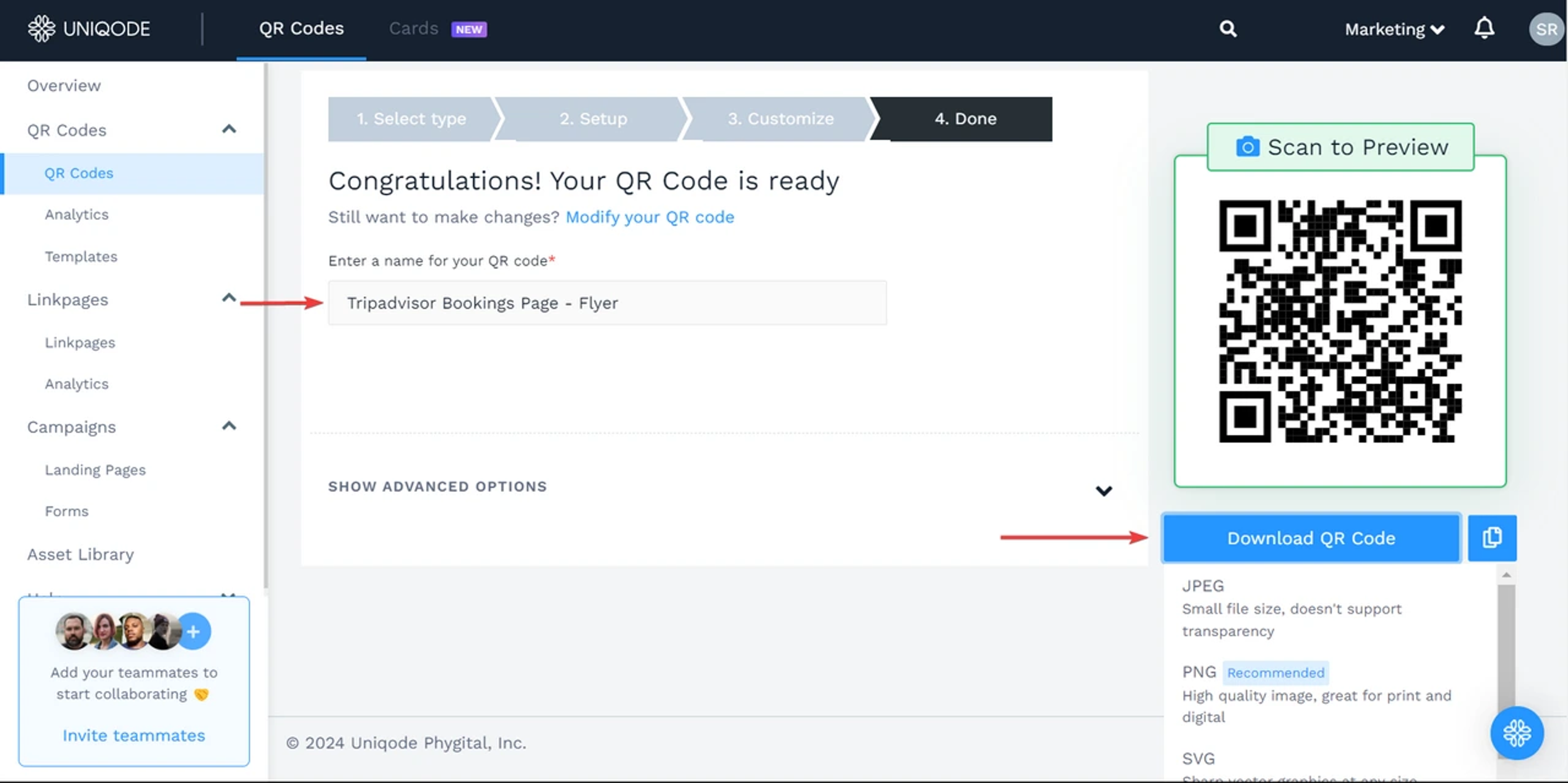Open the notifications bell
1568x783 pixels.
pyautogui.click(x=1484, y=29)
